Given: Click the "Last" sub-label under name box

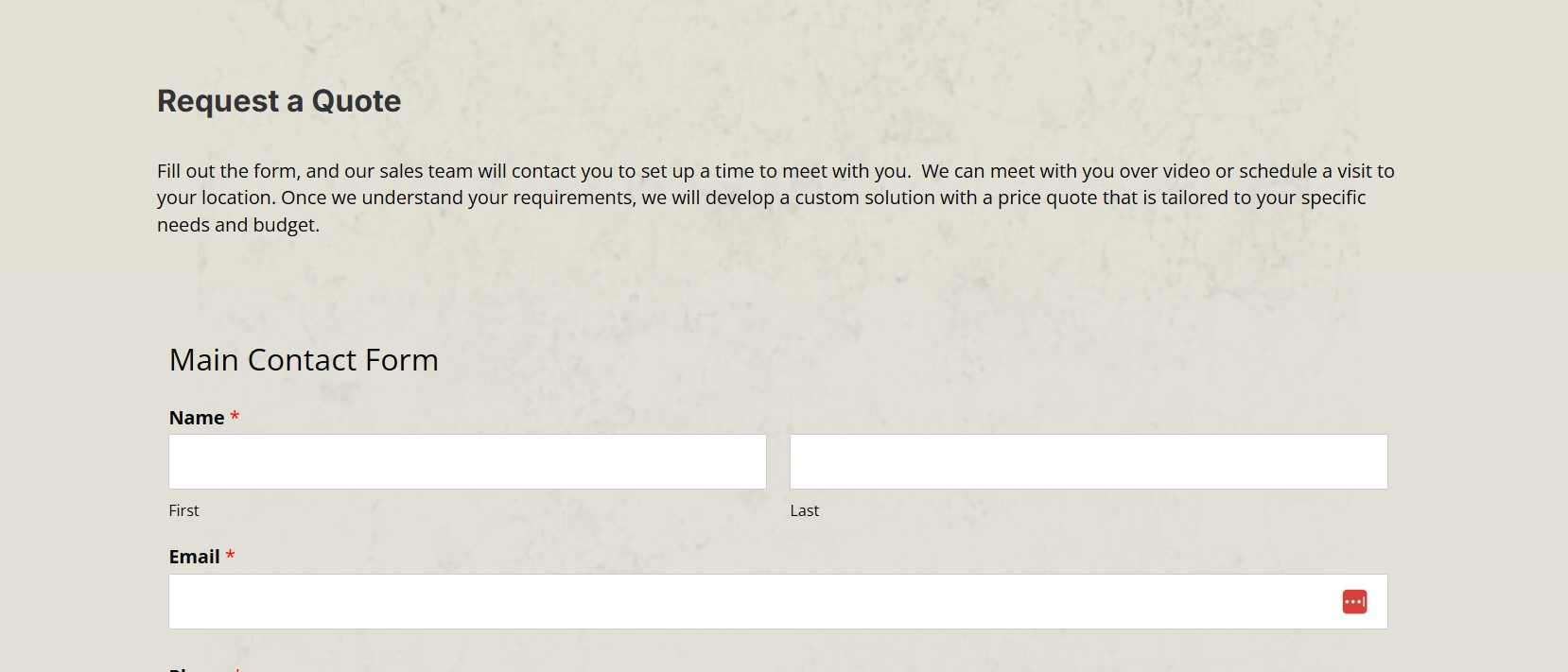Looking at the screenshot, I should 804,510.
